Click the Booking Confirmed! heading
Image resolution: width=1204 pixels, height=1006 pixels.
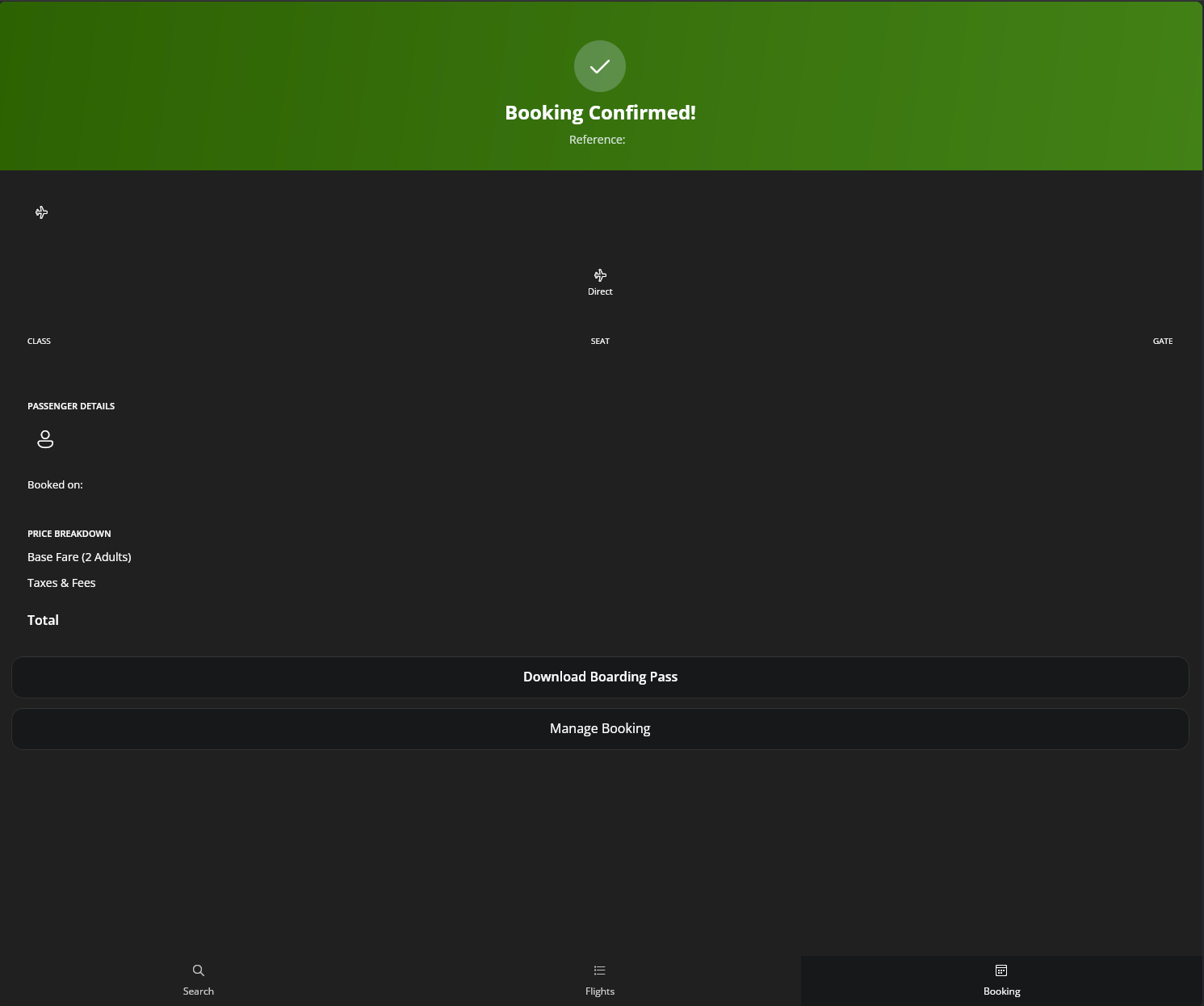pyautogui.click(x=600, y=113)
